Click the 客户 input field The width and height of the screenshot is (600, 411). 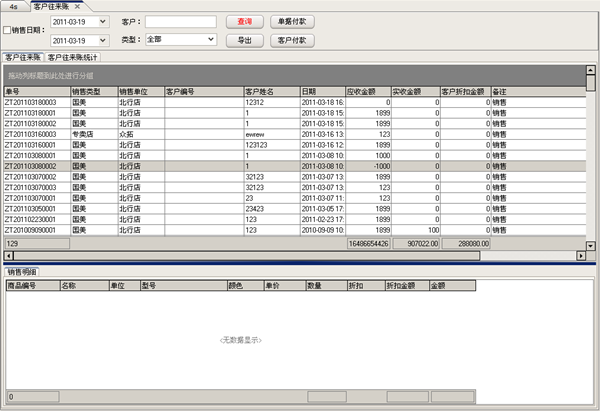click(181, 20)
